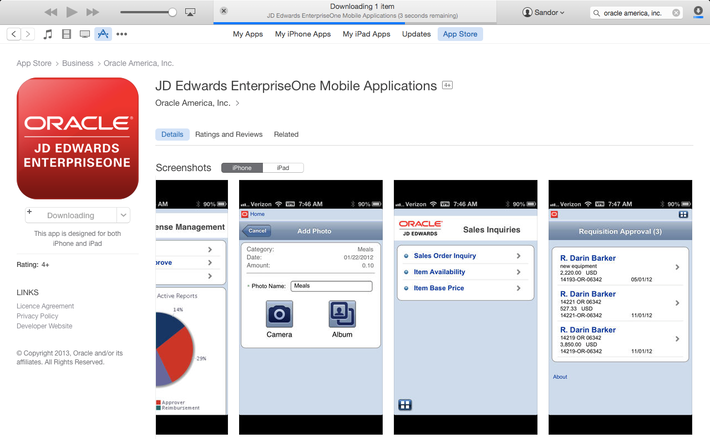This screenshot has width=710, height=443.
Task: Switch to the Music library icon
Action: click(48, 34)
